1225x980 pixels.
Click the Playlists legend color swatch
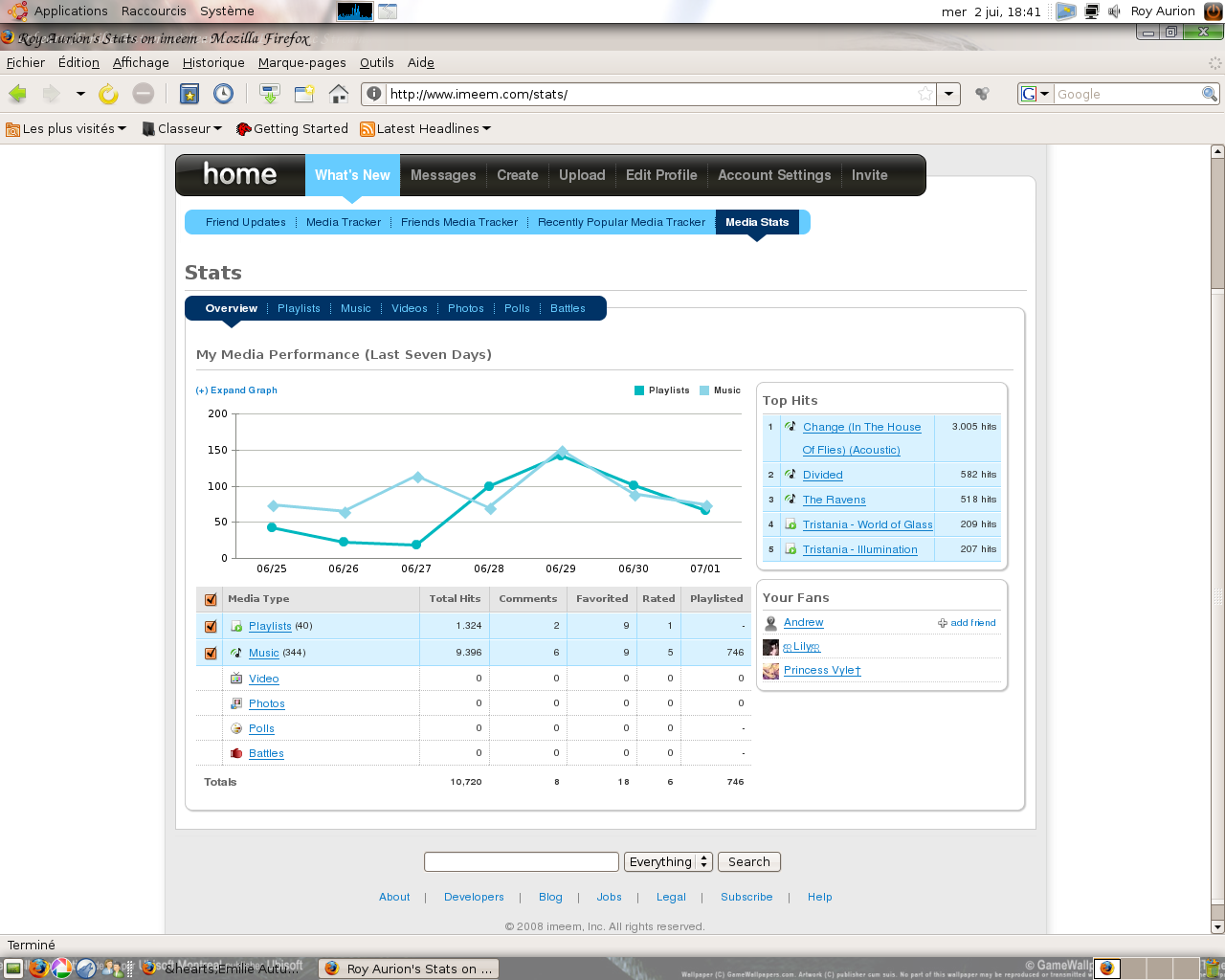click(639, 390)
